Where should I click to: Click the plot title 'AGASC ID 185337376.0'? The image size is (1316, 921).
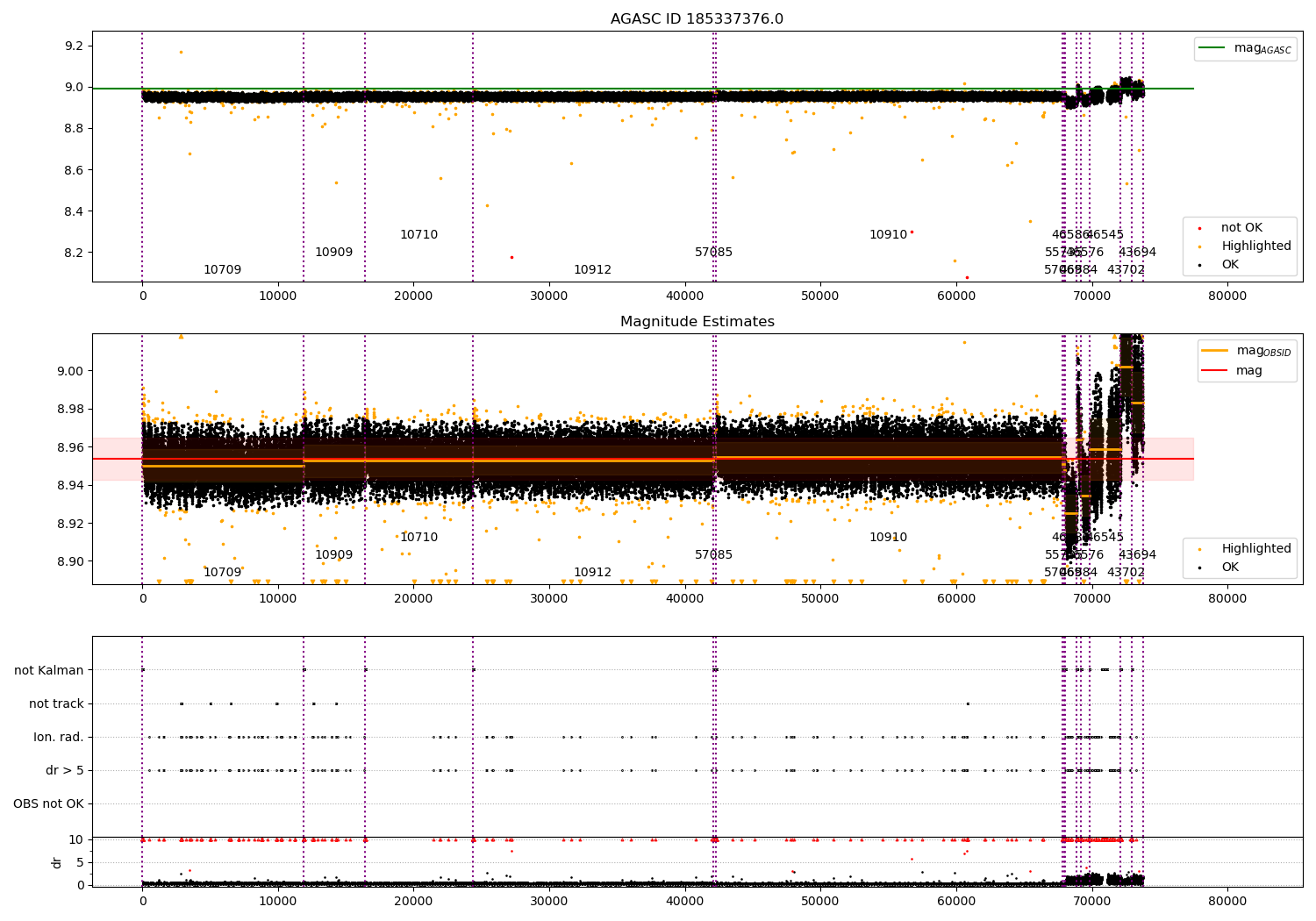[697, 19]
